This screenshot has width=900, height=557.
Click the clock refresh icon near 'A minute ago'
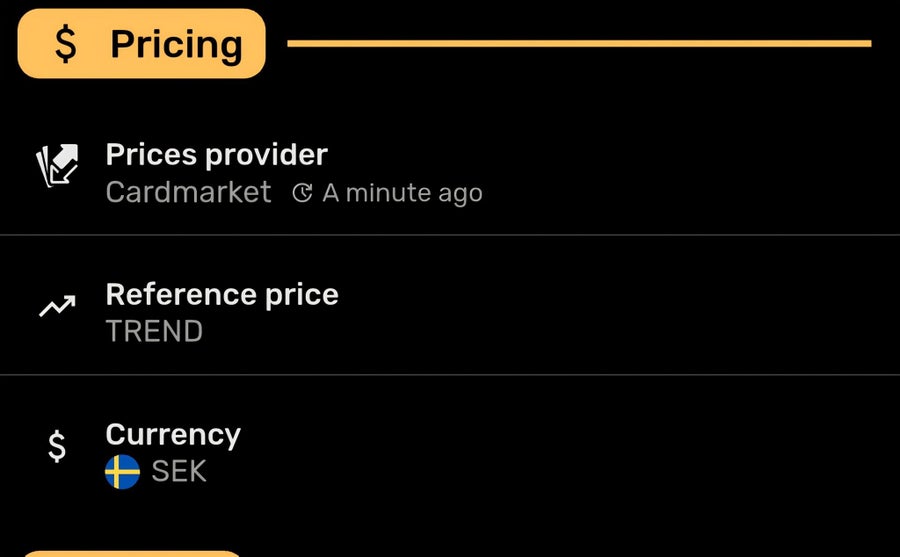tap(302, 193)
